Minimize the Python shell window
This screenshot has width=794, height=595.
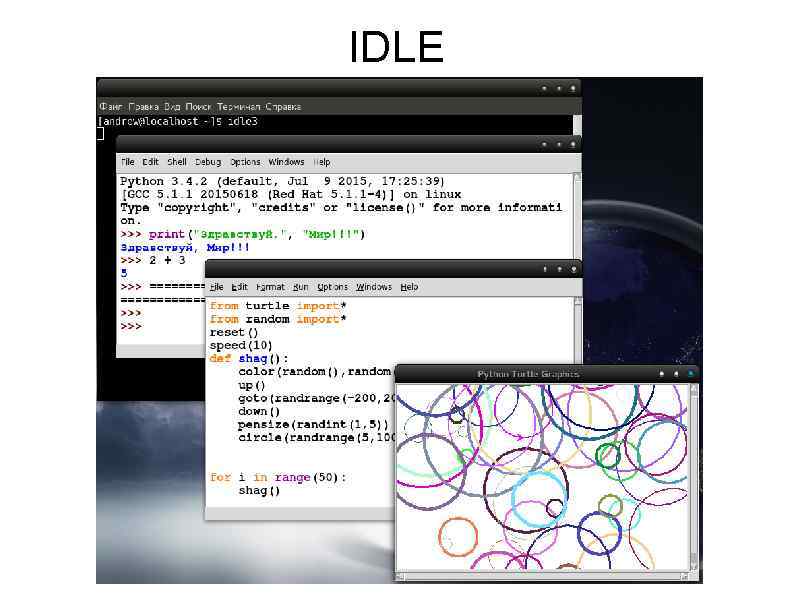[544, 144]
